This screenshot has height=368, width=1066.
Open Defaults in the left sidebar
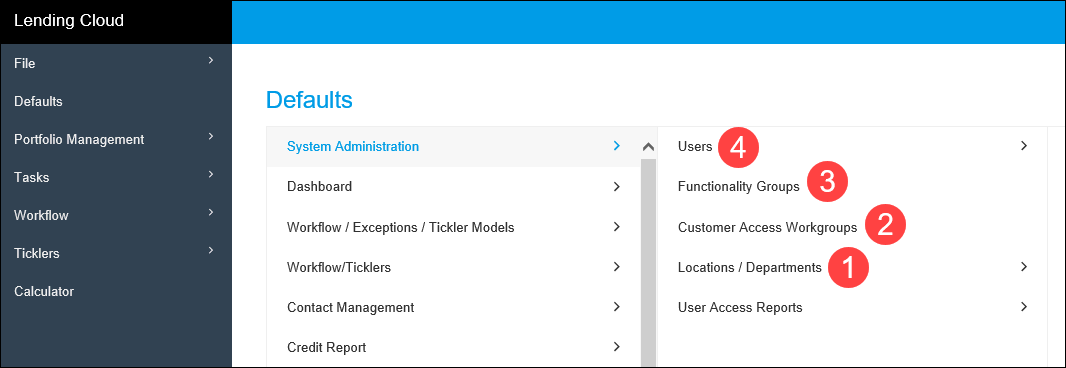point(38,101)
